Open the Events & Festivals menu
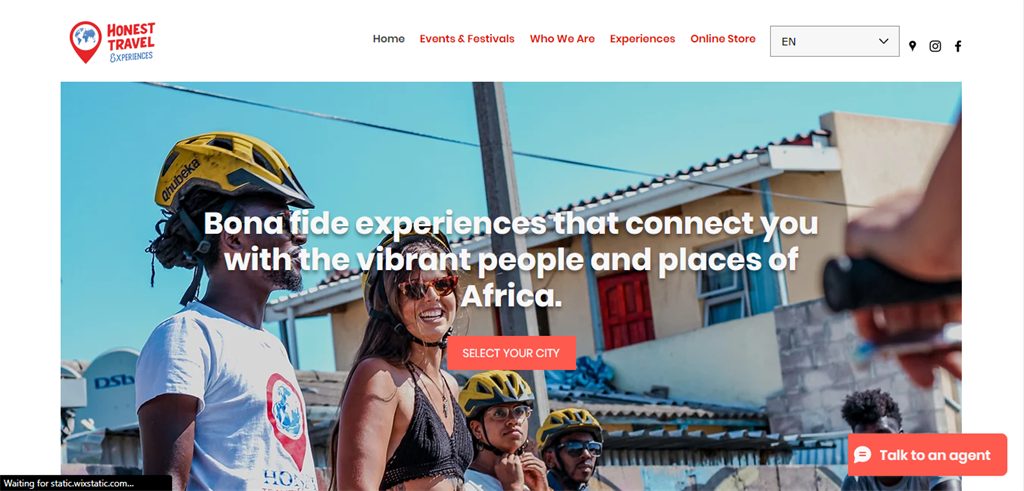Image resolution: width=1024 pixels, height=491 pixels. tap(467, 39)
